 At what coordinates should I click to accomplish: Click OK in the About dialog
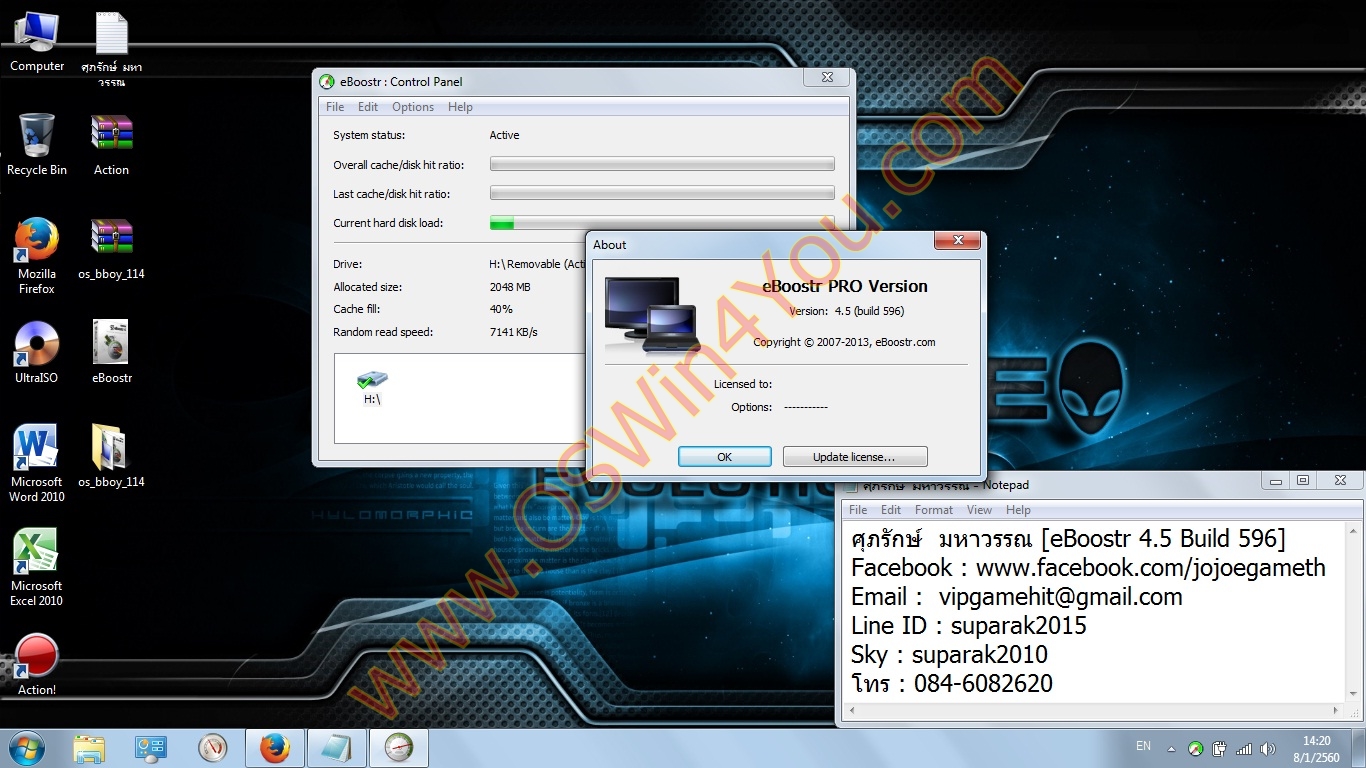[725, 457]
